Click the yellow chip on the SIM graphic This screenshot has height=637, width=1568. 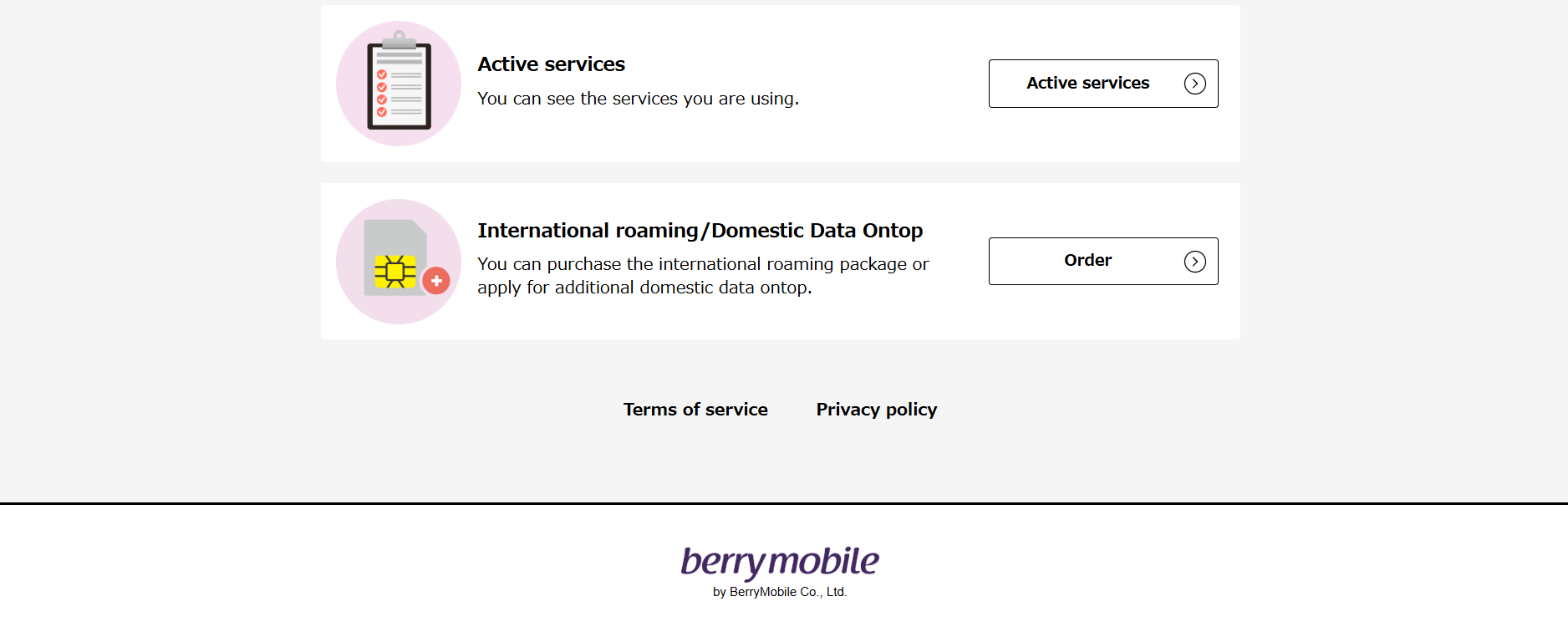coord(395,272)
